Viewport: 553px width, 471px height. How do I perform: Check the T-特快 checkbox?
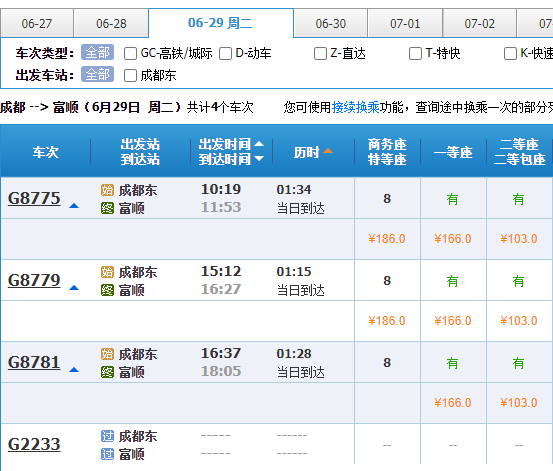point(415,54)
